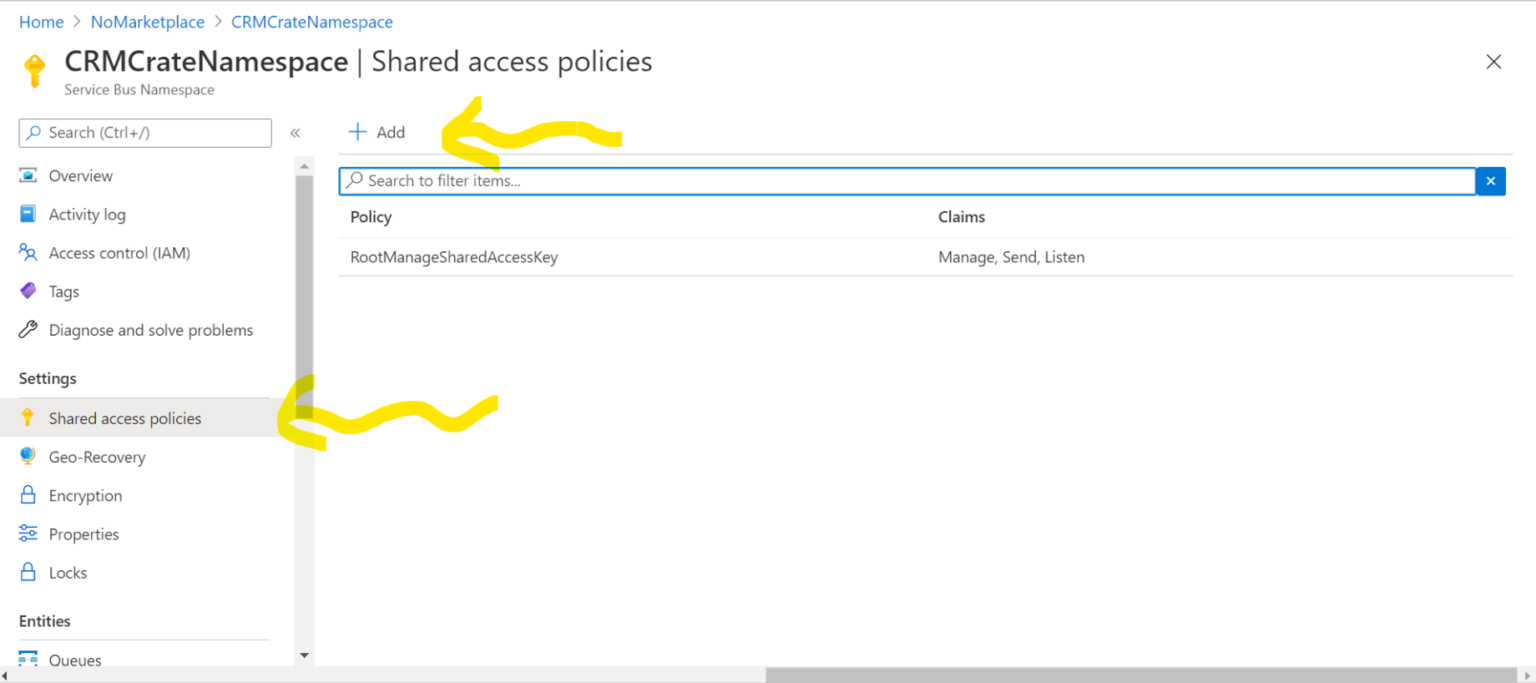
Task: Click the Service Bus Namespace key icon
Action: click(36, 70)
